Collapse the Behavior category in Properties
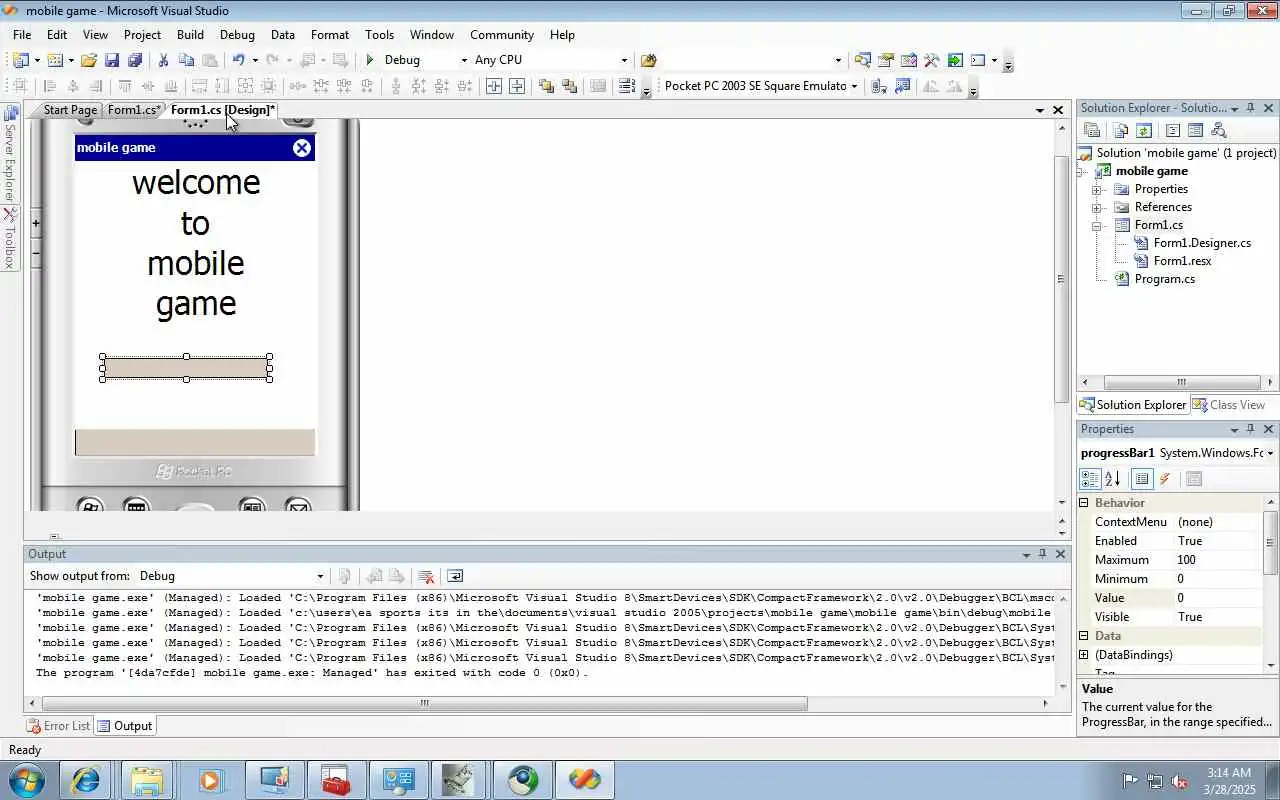Image resolution: width=1280 pixels, height=800 pixels. pos(1084,503)
